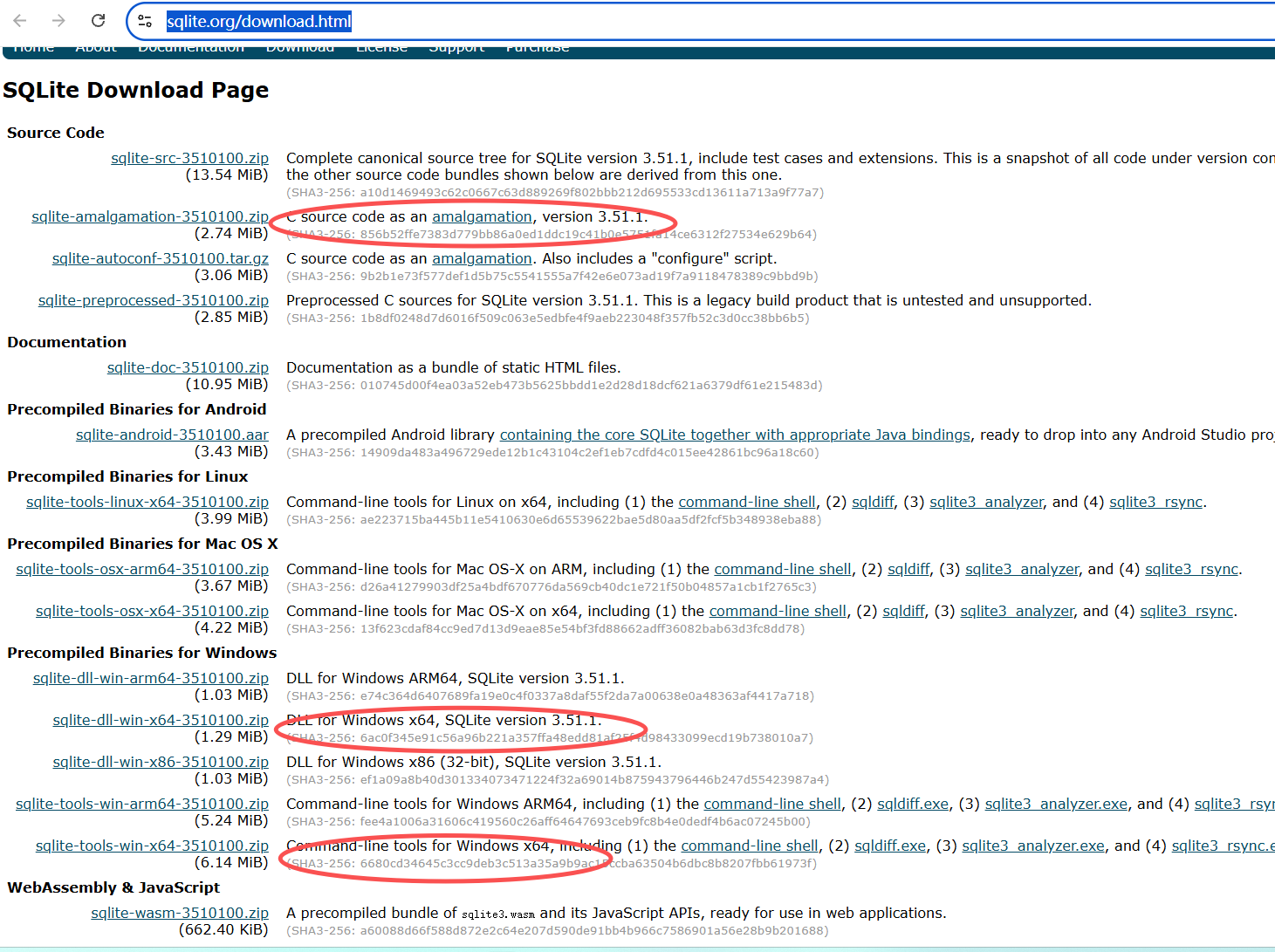1275x952 pixels.
Task: Open sqlite3_analyzer link in Linux tools row
Action: coord(986,502)
